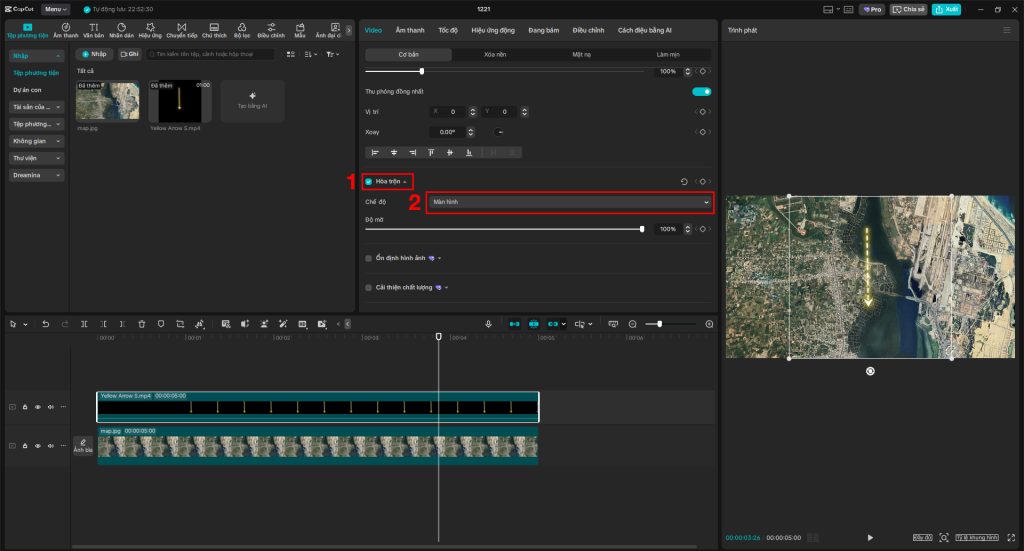Screen dimensions: 1024x551
Task: Open the Âm thanh (audio) media panel
Action: 65,30
